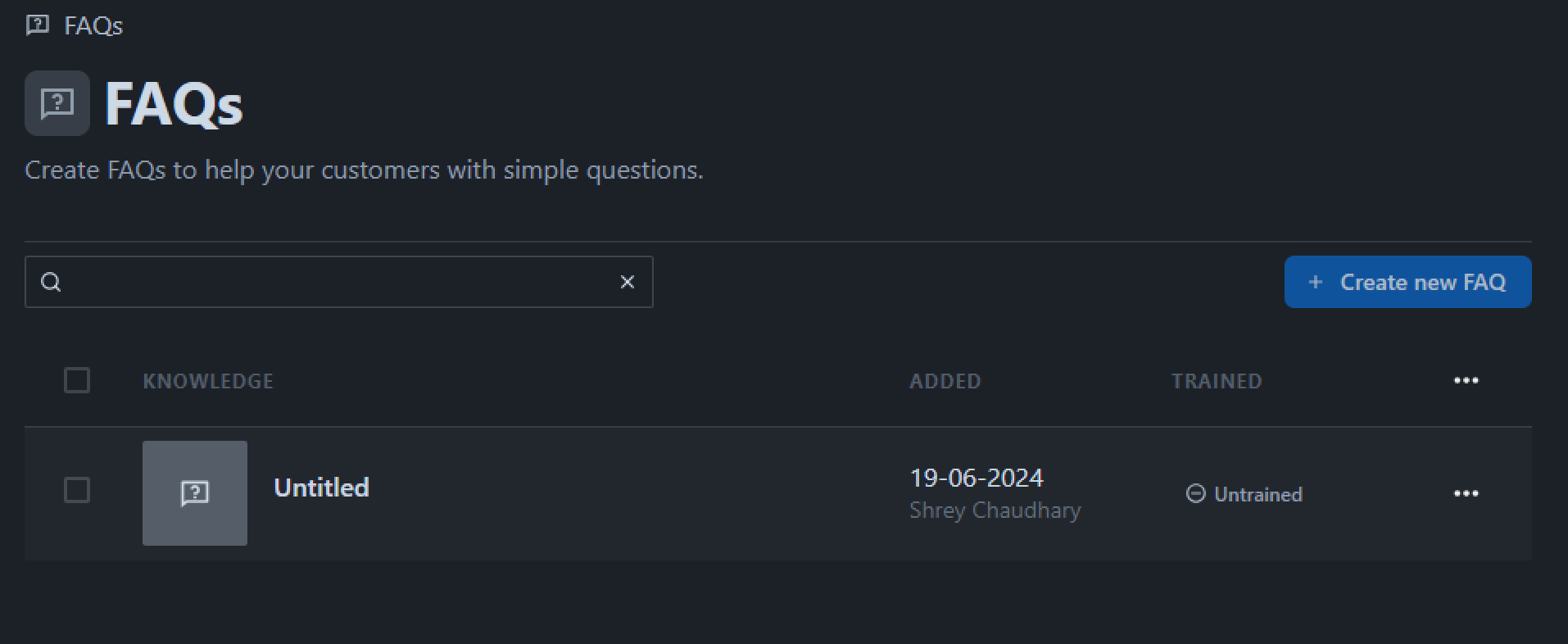Clear the search field using the X icon
This screenshot has width=1568, height=644.
(x=627, y=281)
